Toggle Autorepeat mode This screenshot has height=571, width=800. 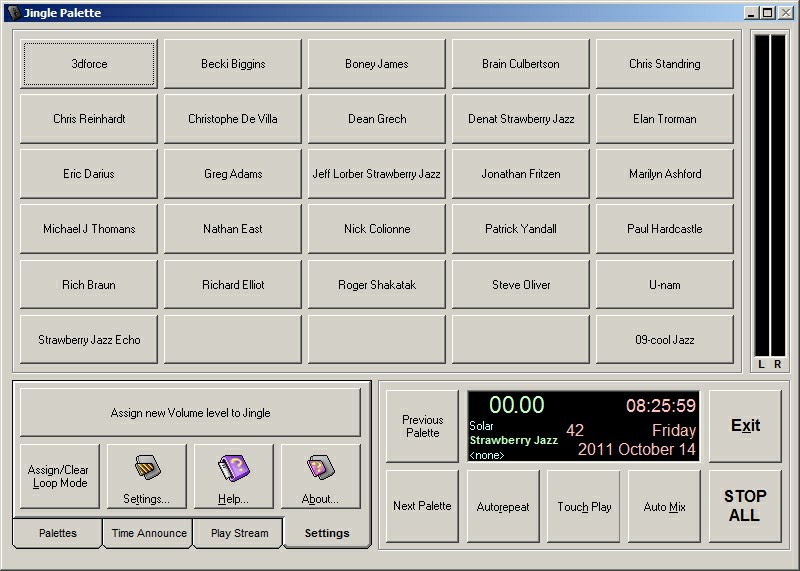[503, 506]
